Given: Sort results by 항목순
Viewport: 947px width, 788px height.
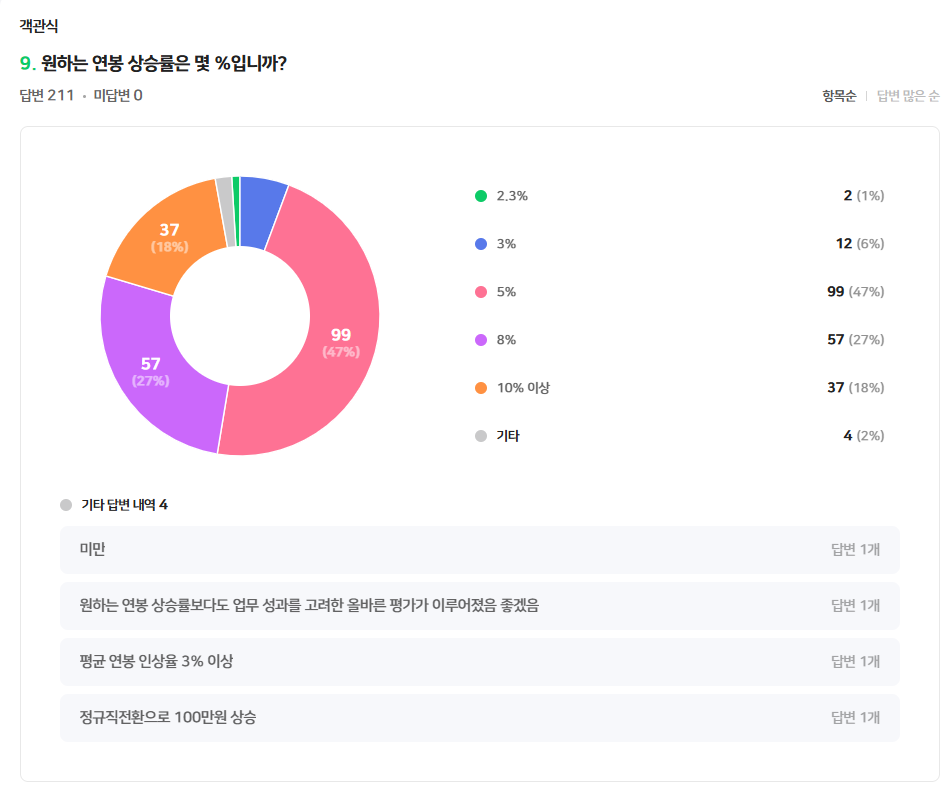Looking at the screenshot, I should pos(839,96).
